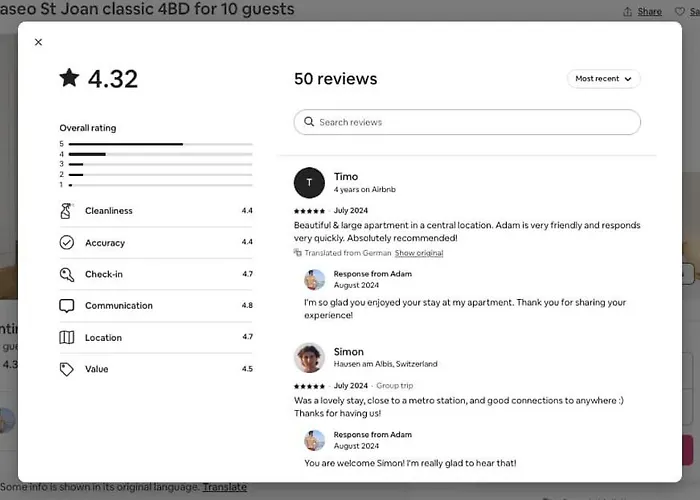The image size is (700, 500).
Task: Open the Most recent sort dropdown
Action: pyautogui.click(x=604, y=79)
